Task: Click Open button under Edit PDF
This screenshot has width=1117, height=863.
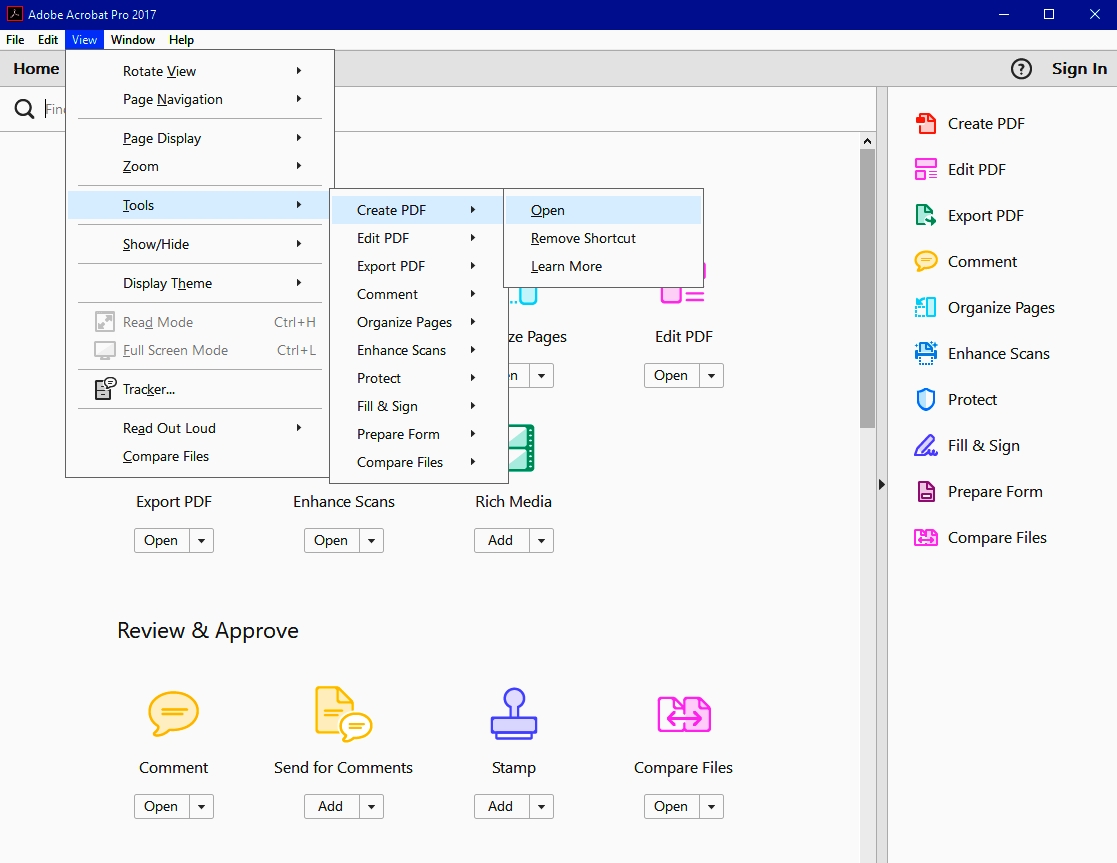Action: click(x=672, y=376)
